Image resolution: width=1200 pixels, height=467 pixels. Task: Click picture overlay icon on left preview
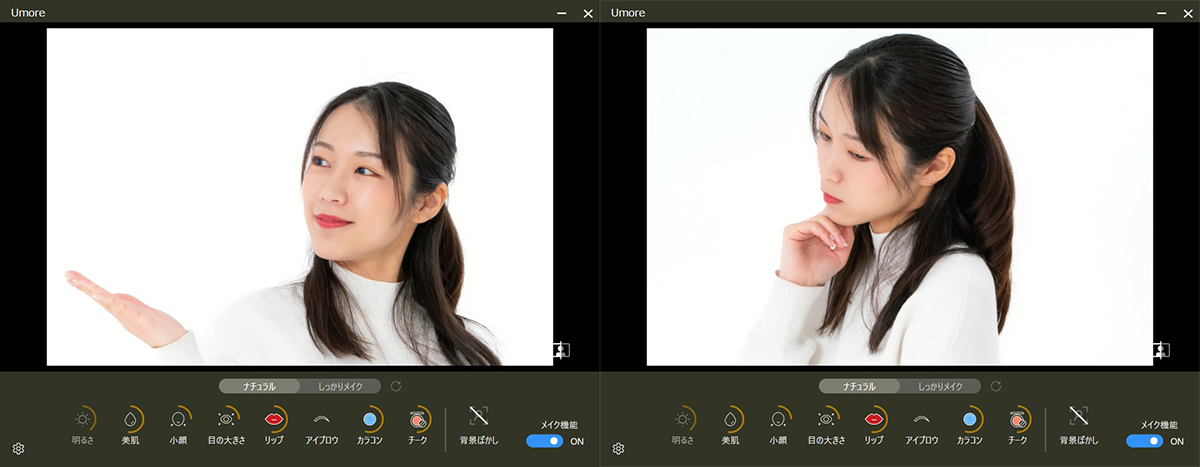click(561, 350)
